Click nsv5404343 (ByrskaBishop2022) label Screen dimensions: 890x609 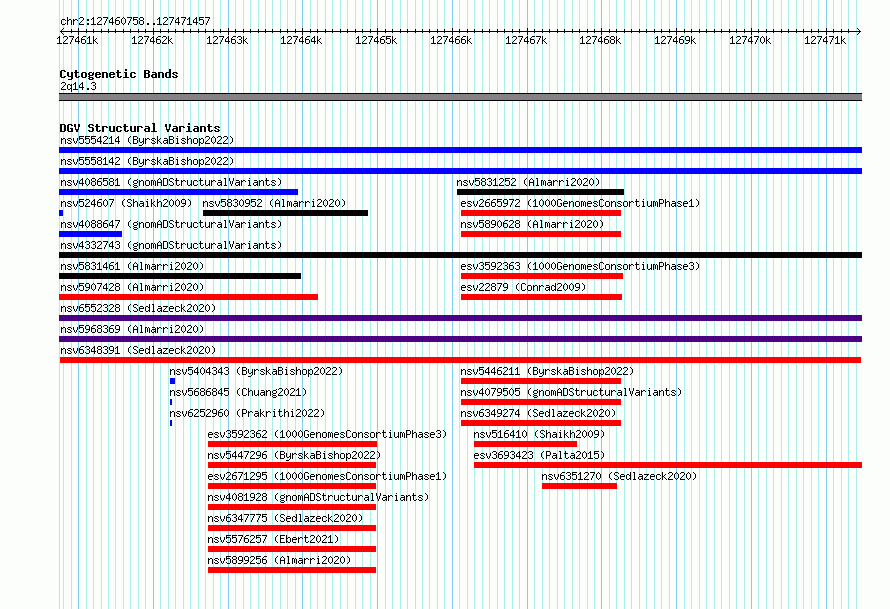click(x=256, y=371)
